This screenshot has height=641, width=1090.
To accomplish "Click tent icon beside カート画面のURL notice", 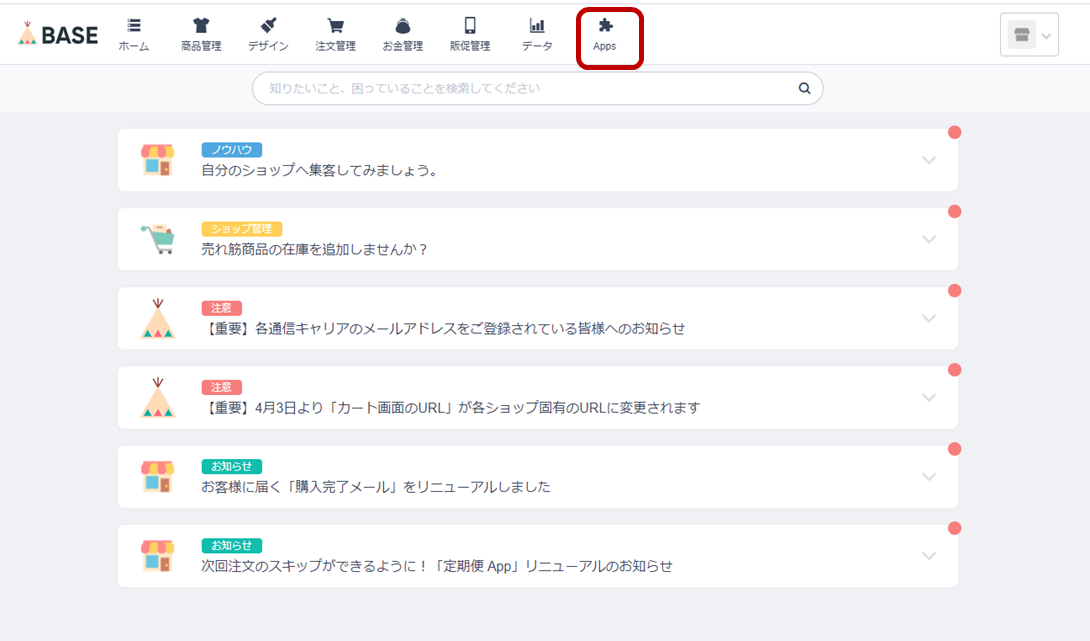I will point(158,398).
